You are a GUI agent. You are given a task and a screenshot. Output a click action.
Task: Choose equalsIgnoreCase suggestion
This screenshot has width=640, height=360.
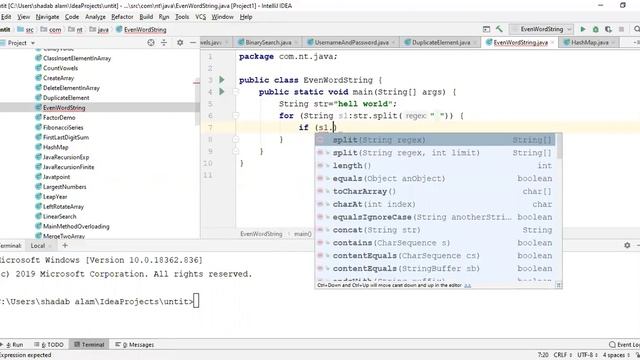pyautogui.click(x=435, y=217)
